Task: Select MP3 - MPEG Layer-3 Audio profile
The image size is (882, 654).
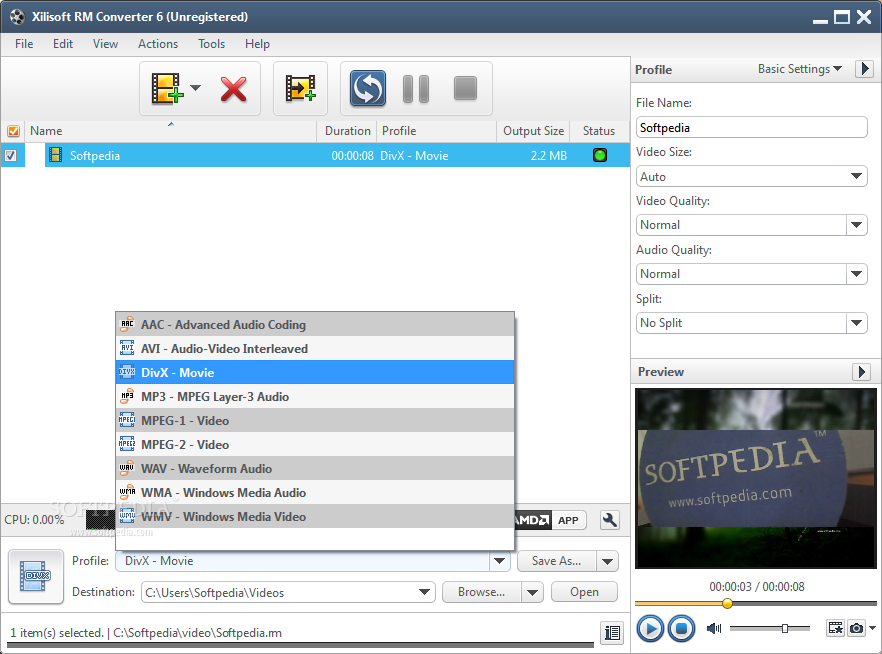Action: pyautogui.click(x=315, y=396)
